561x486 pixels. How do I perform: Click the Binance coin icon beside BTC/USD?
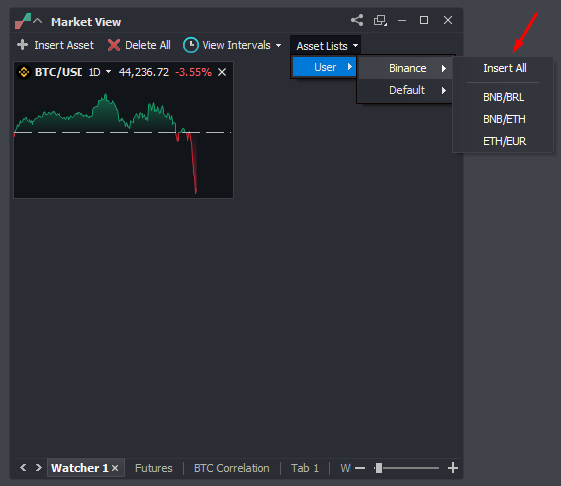[x=24, y=72]
